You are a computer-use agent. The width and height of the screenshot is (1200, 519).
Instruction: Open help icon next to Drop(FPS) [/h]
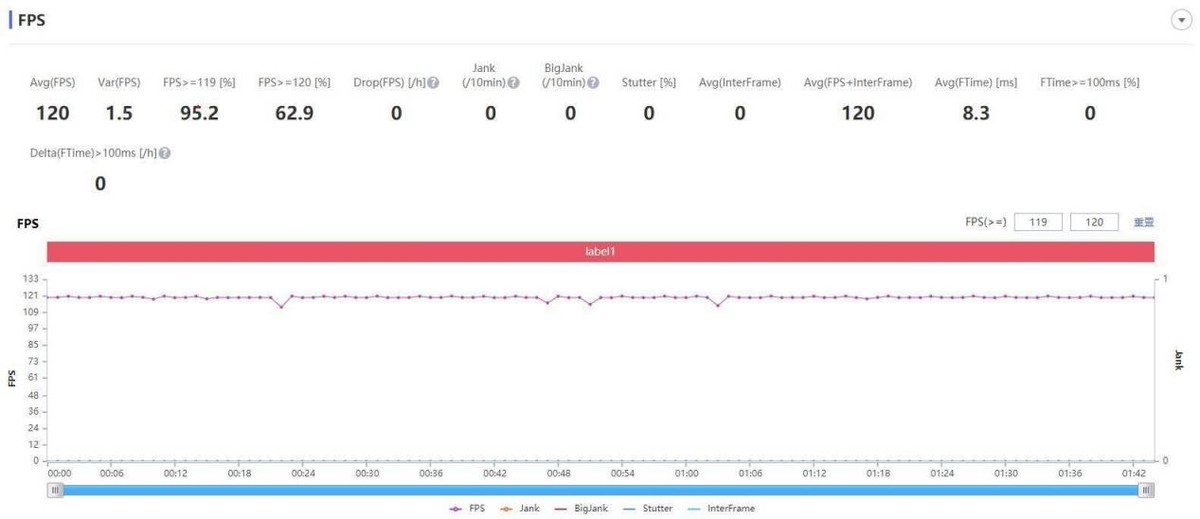tap(434, 83)
